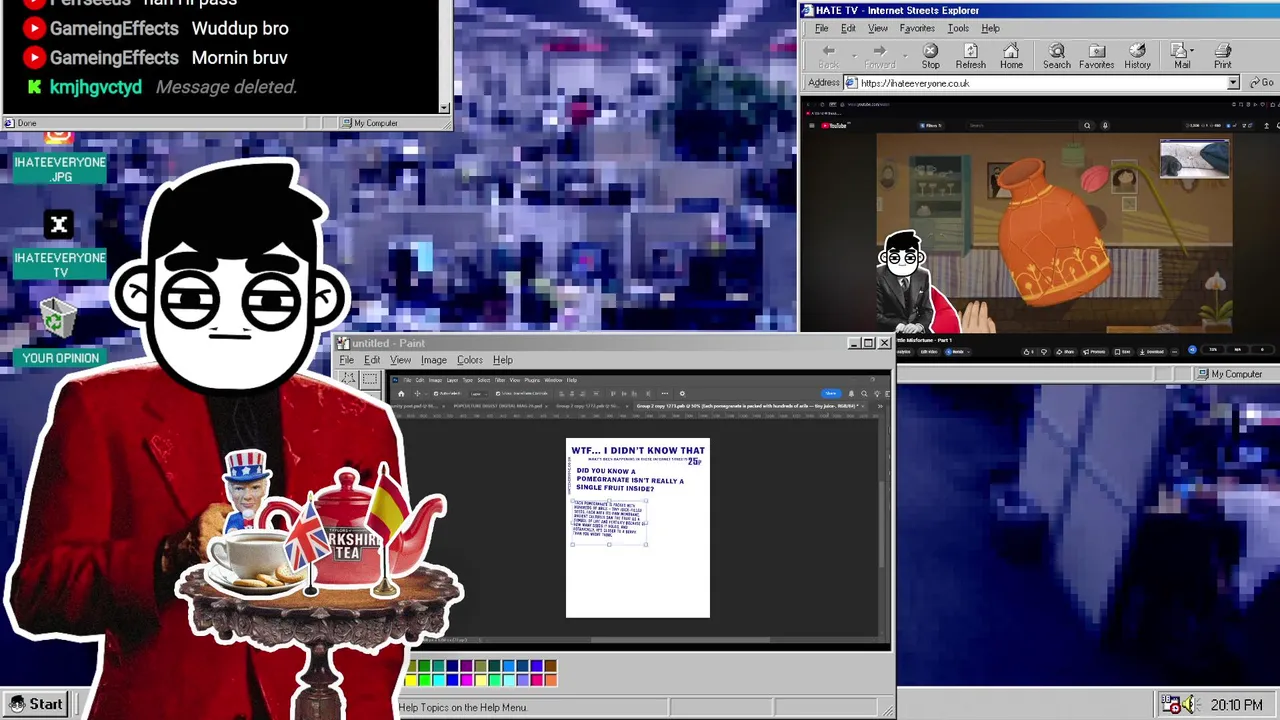
Task: Select the rectangular Select tool in Paint
Action: (x=370, y=379)
